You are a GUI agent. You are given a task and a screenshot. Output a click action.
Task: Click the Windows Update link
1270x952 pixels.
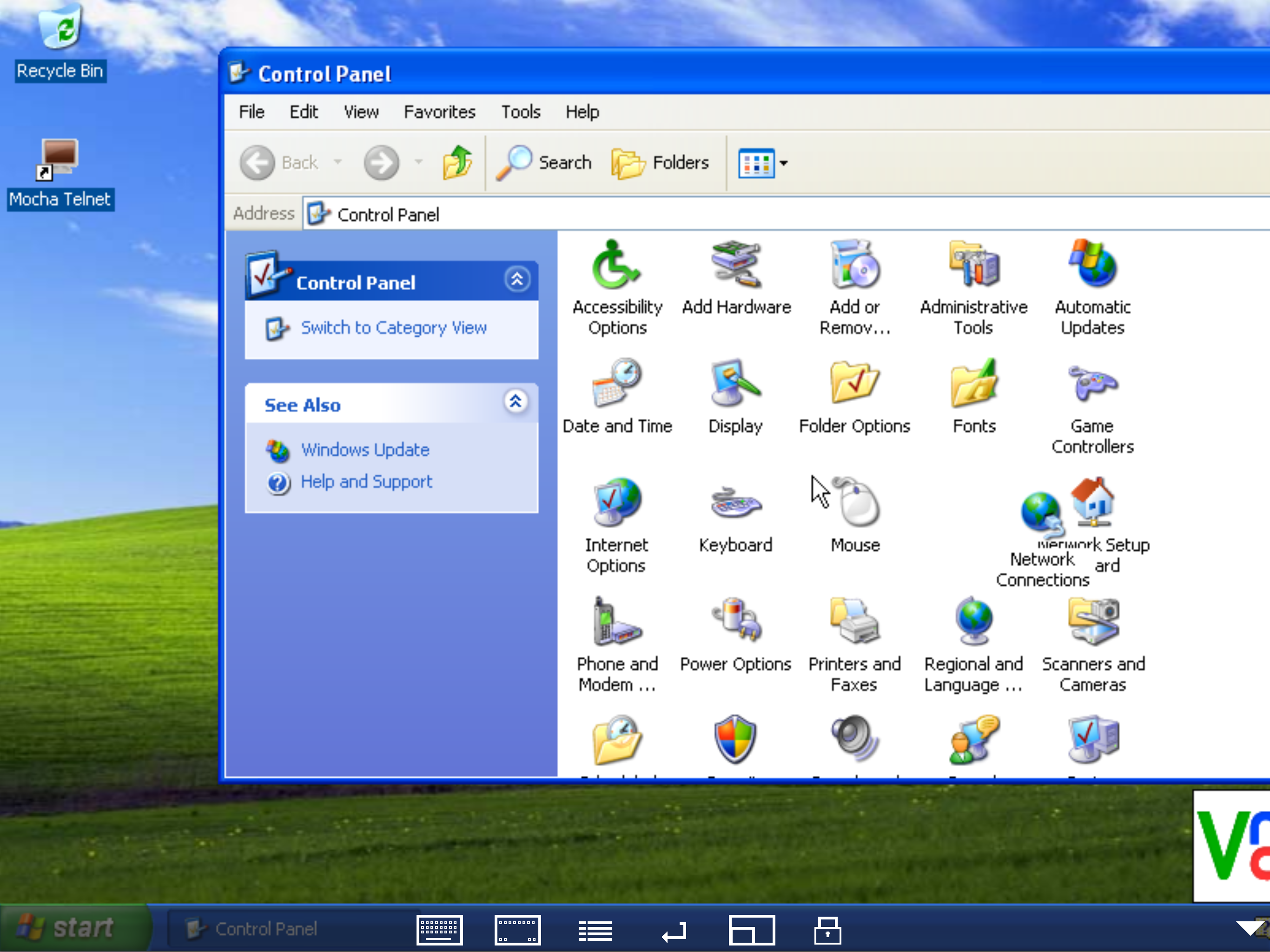364,450
